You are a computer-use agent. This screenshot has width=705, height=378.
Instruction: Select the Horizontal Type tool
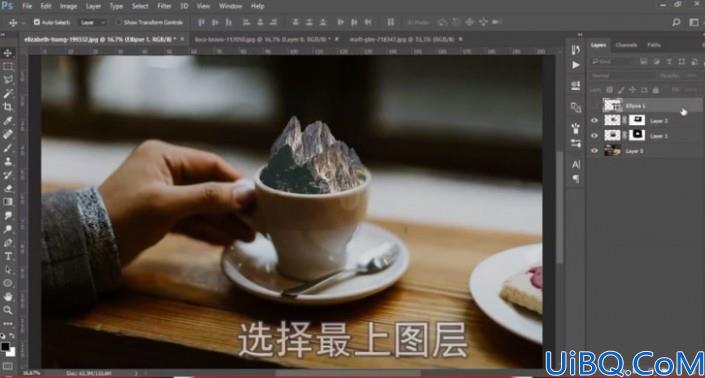coord(8,256)
